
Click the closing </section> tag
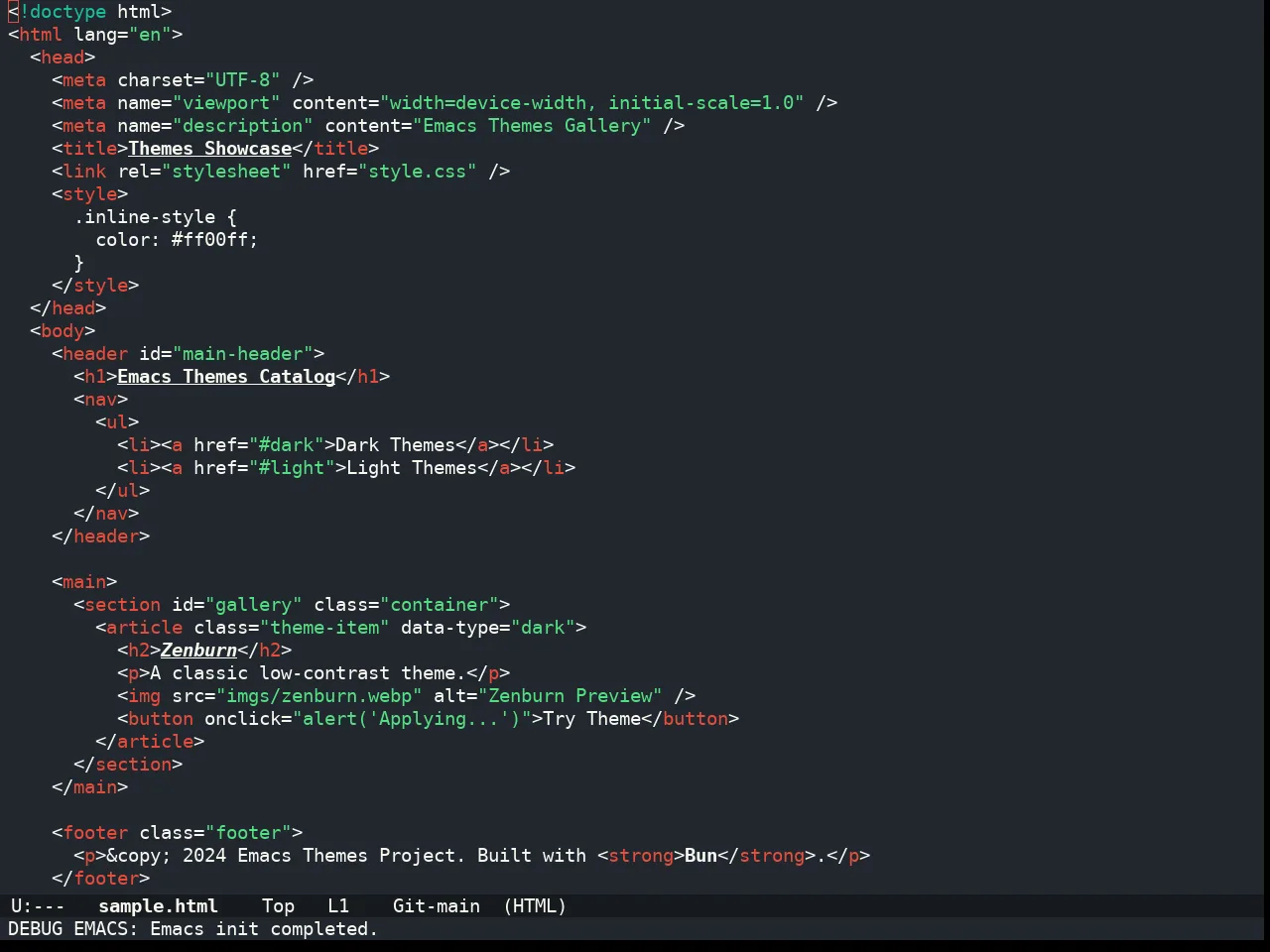point(128,764)
